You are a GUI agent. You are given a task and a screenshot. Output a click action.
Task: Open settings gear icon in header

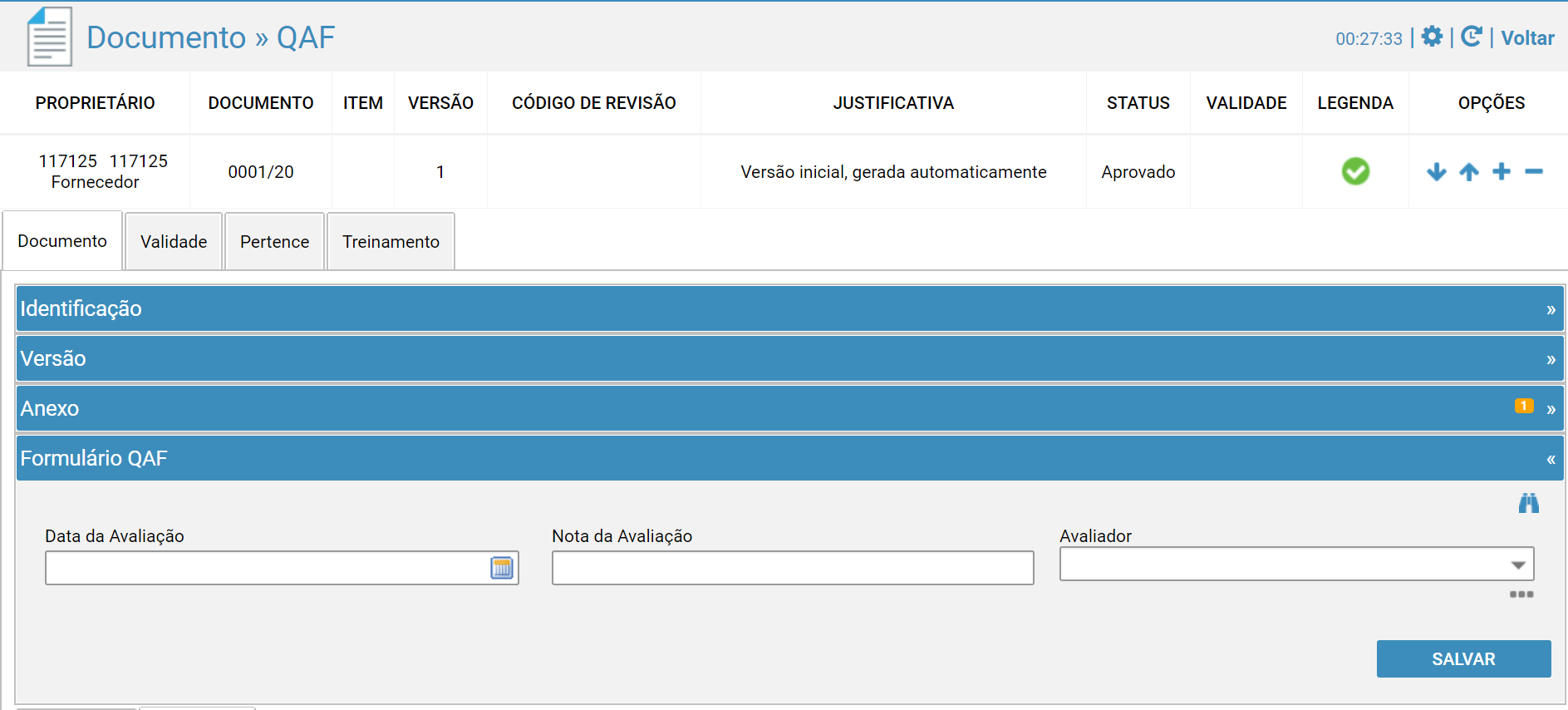click(1432, 37)
